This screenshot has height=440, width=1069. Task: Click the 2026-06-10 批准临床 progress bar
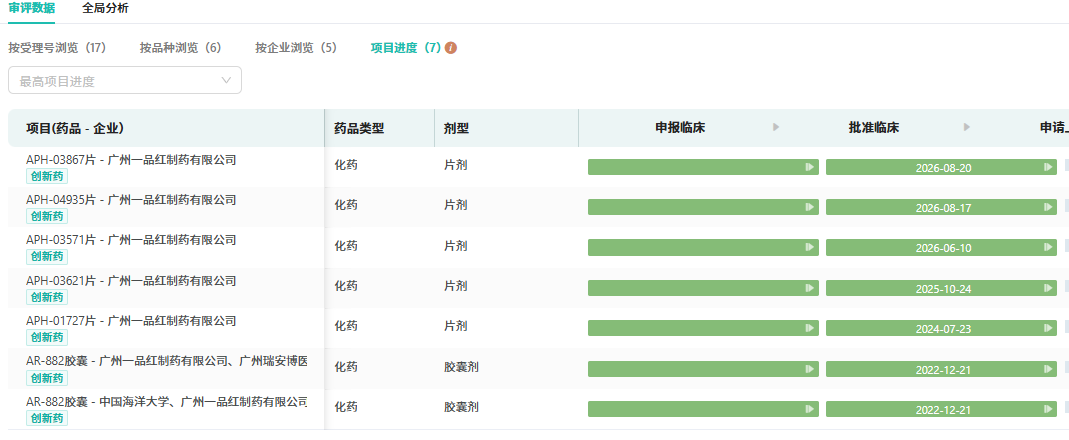point(942,248)
